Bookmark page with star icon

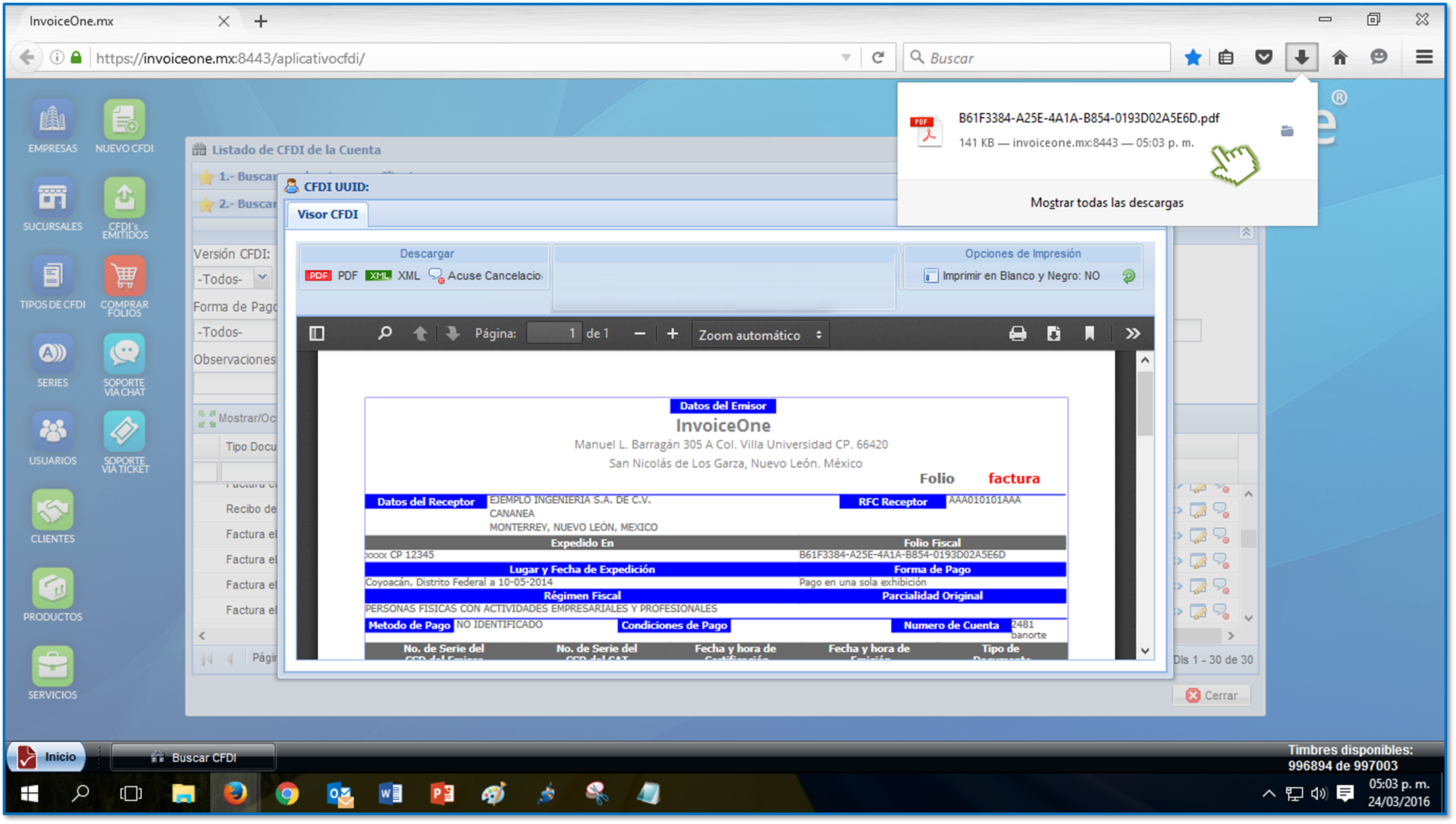tap(1193, 57)
